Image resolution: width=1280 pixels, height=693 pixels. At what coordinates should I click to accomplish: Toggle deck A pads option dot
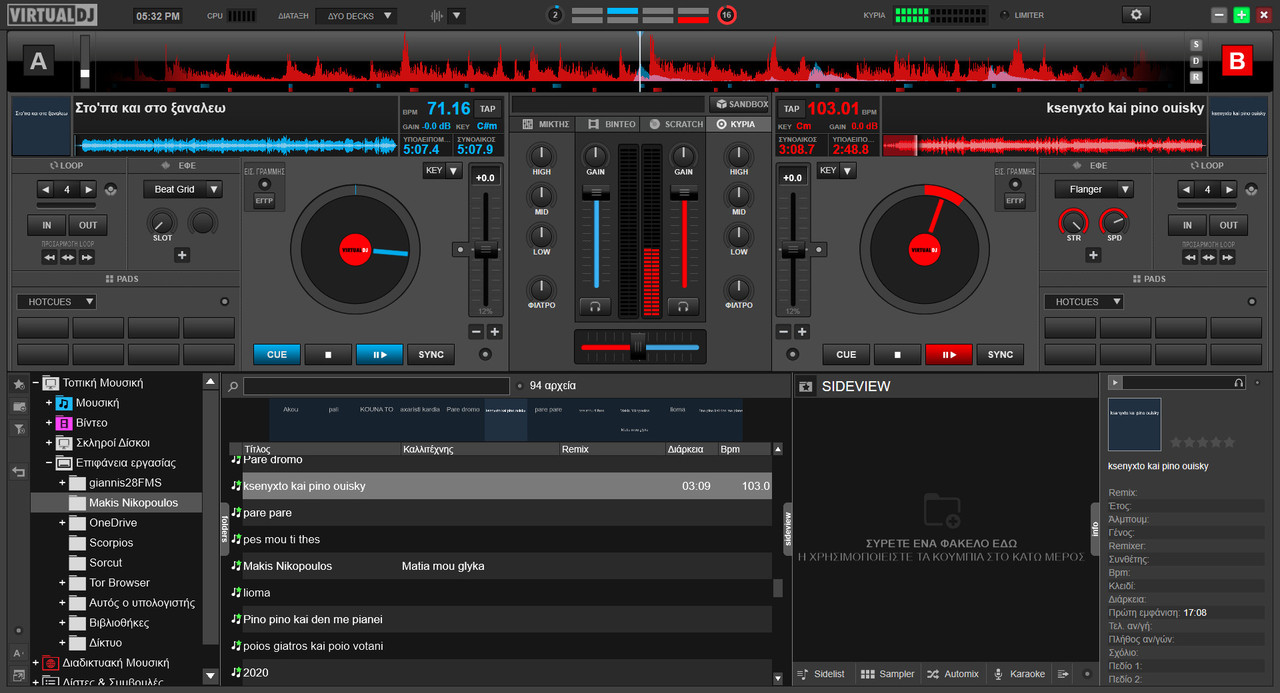[x=224, y=301]
